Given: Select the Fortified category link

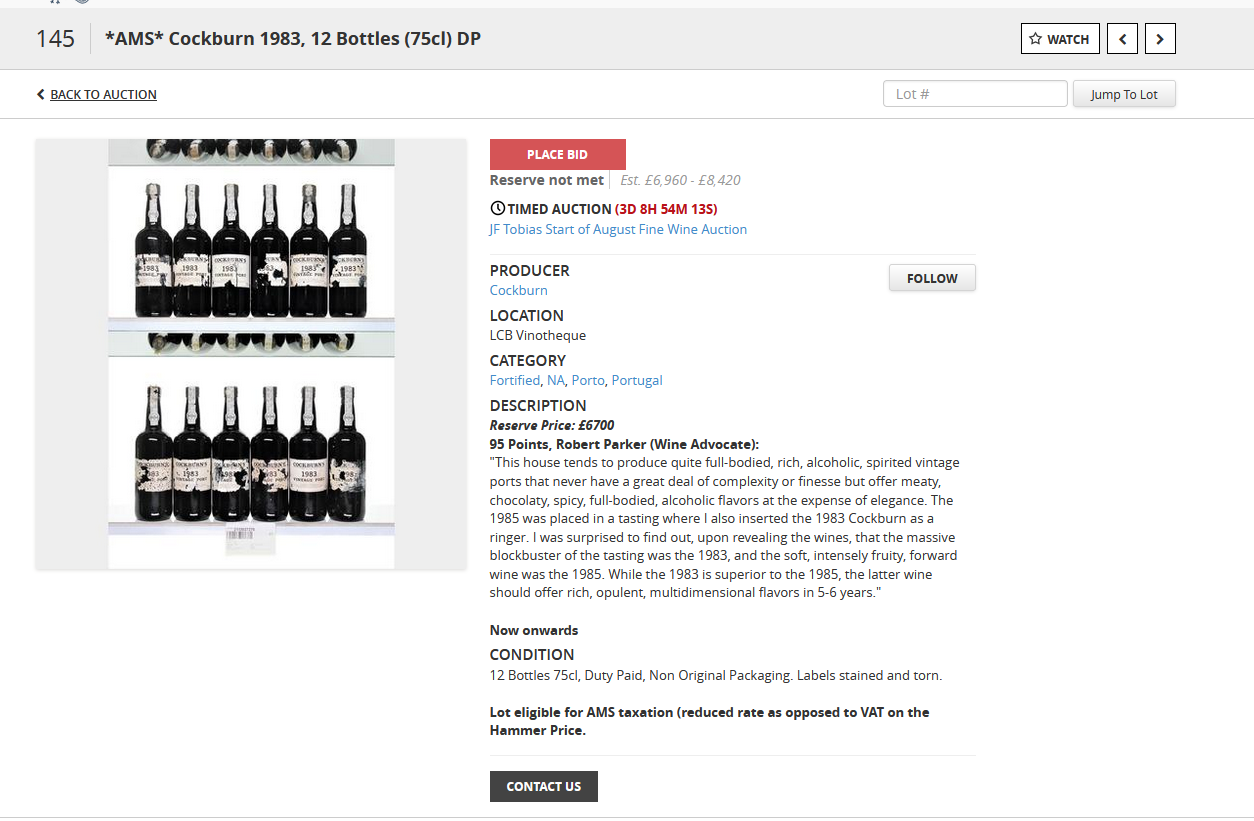Looking at the screenshot, I should click(514, 380).
